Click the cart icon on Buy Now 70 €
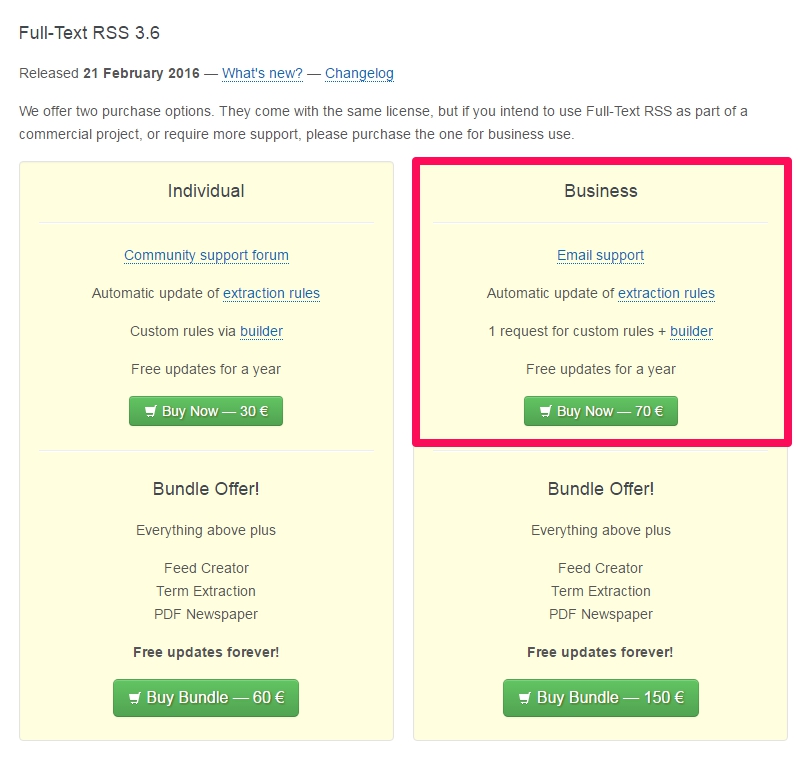This screenshot has height=767, width=808. [545, 411]
